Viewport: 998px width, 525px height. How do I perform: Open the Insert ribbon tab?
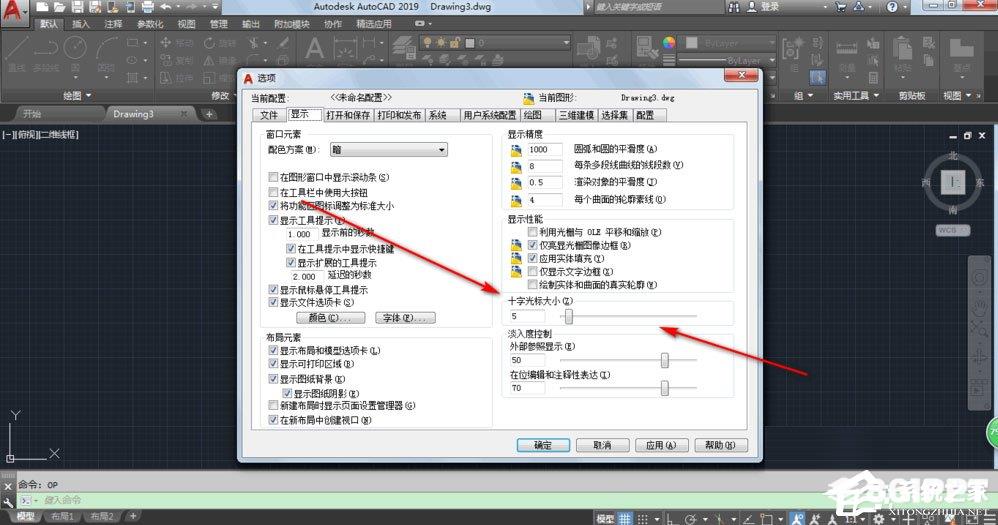click(81, 24)
